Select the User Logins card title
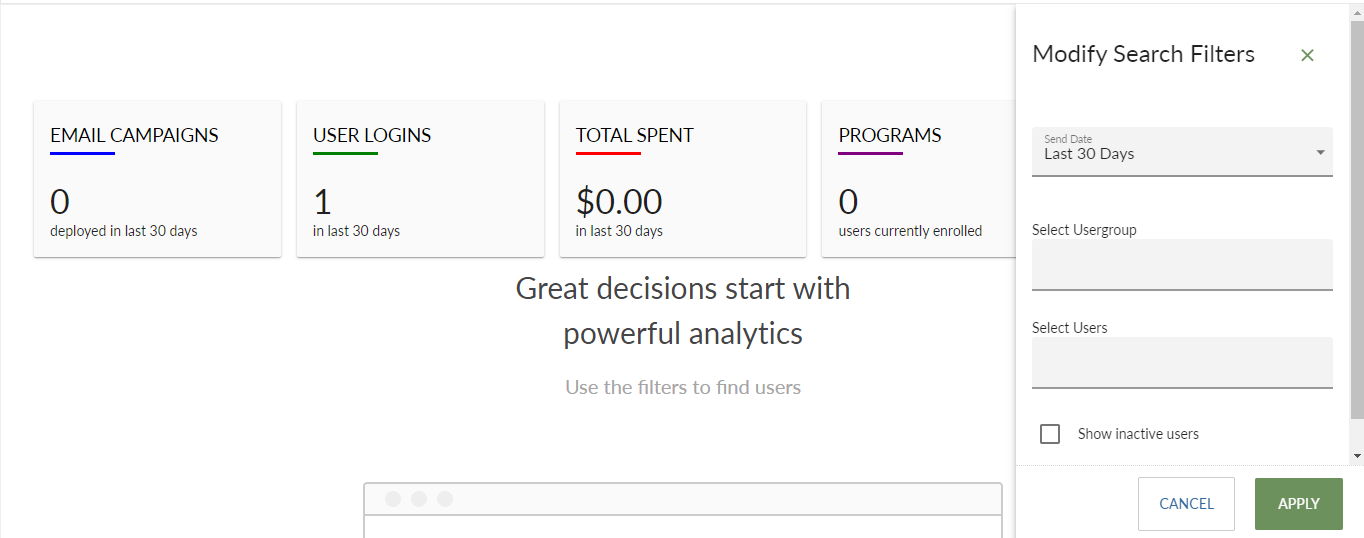The width and height of the screenshot is (1364, 538). point(372,135)
